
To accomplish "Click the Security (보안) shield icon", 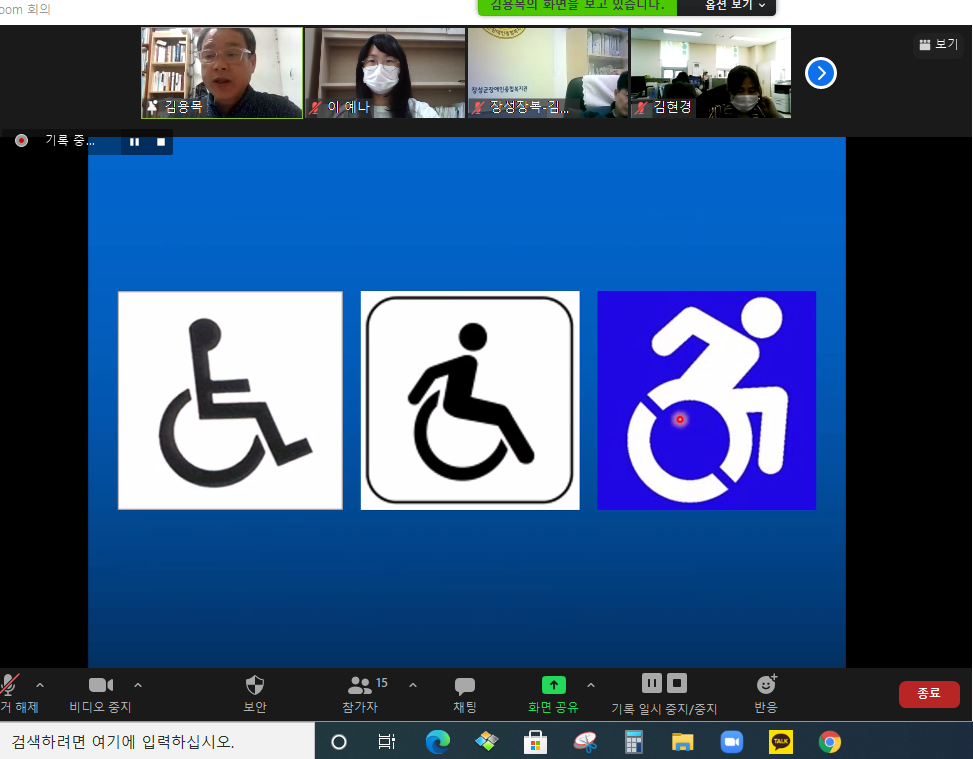I will pos(255,685).
